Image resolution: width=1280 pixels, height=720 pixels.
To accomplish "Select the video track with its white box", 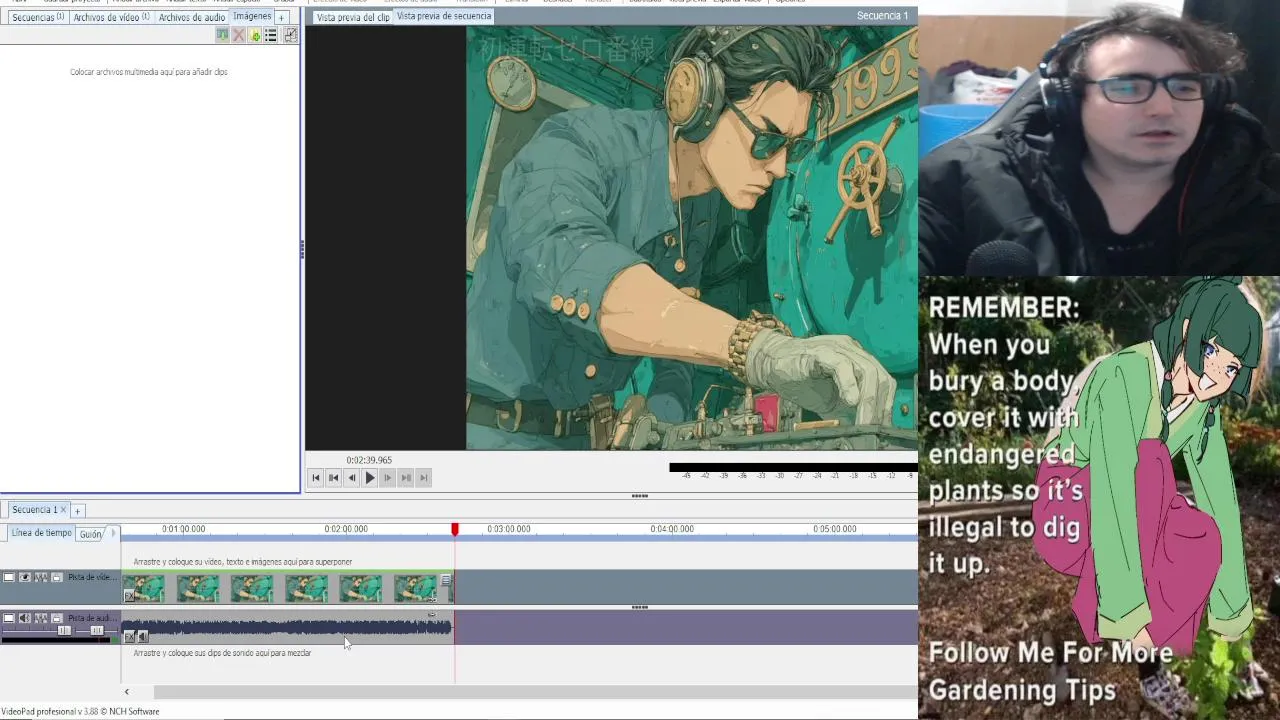I will 9,577.
